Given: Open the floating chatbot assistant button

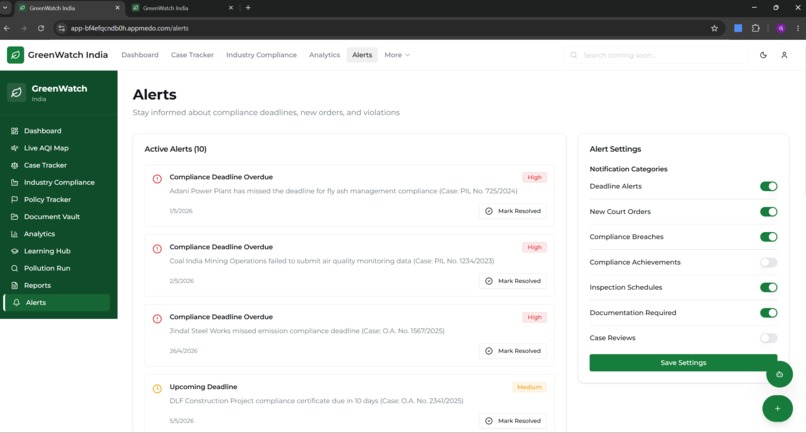Looking at the screenshot, I should pyautogui.click(x=779, y=374).
